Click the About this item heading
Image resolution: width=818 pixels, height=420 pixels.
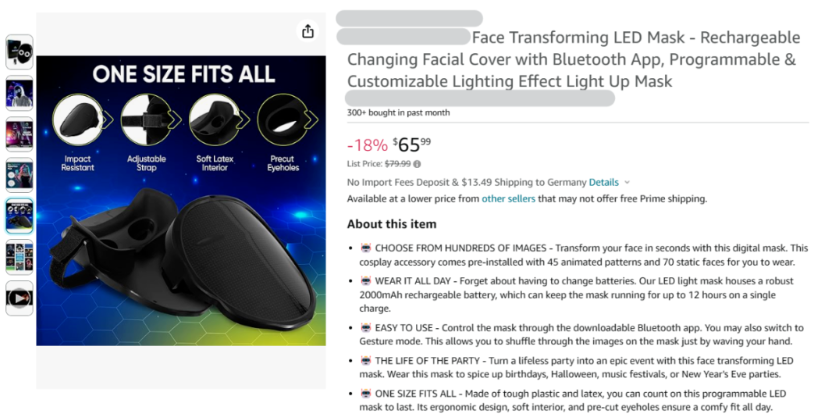point(391,224)
